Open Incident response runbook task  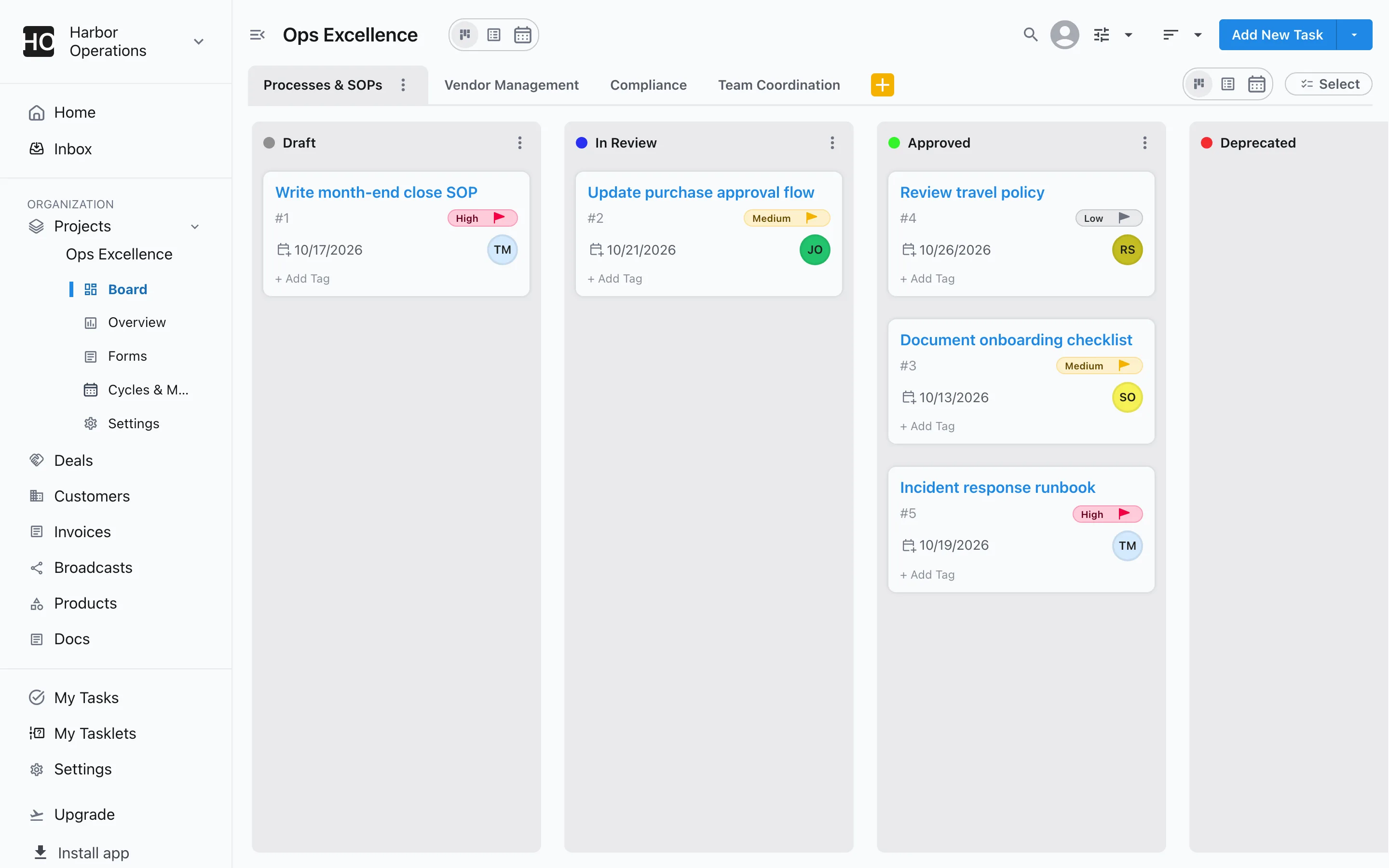click(997, 488)
